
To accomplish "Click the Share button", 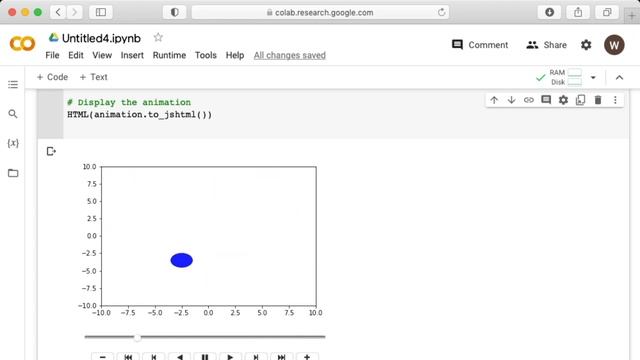I will click(x=547, y=45).
